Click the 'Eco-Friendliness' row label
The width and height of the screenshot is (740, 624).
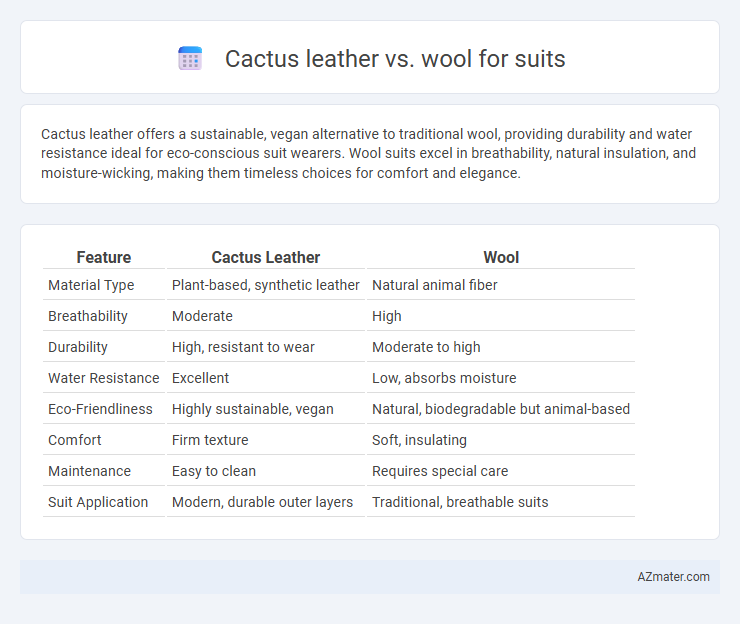click(101, 409)
